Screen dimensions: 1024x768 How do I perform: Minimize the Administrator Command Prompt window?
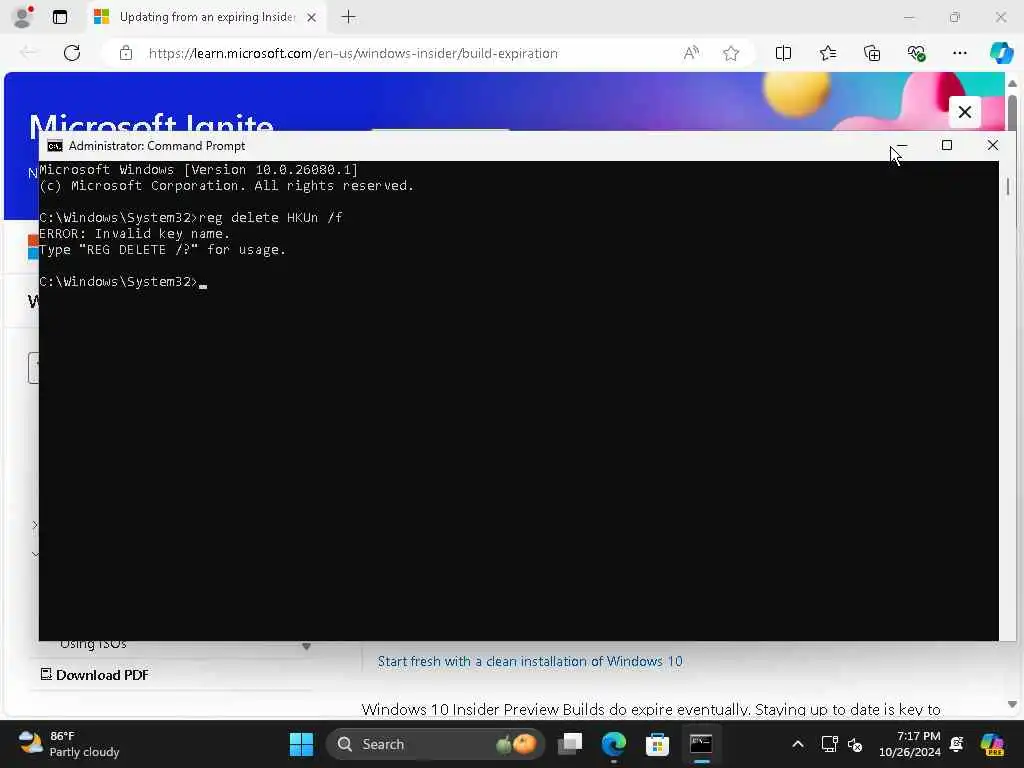tap(902, 145)
